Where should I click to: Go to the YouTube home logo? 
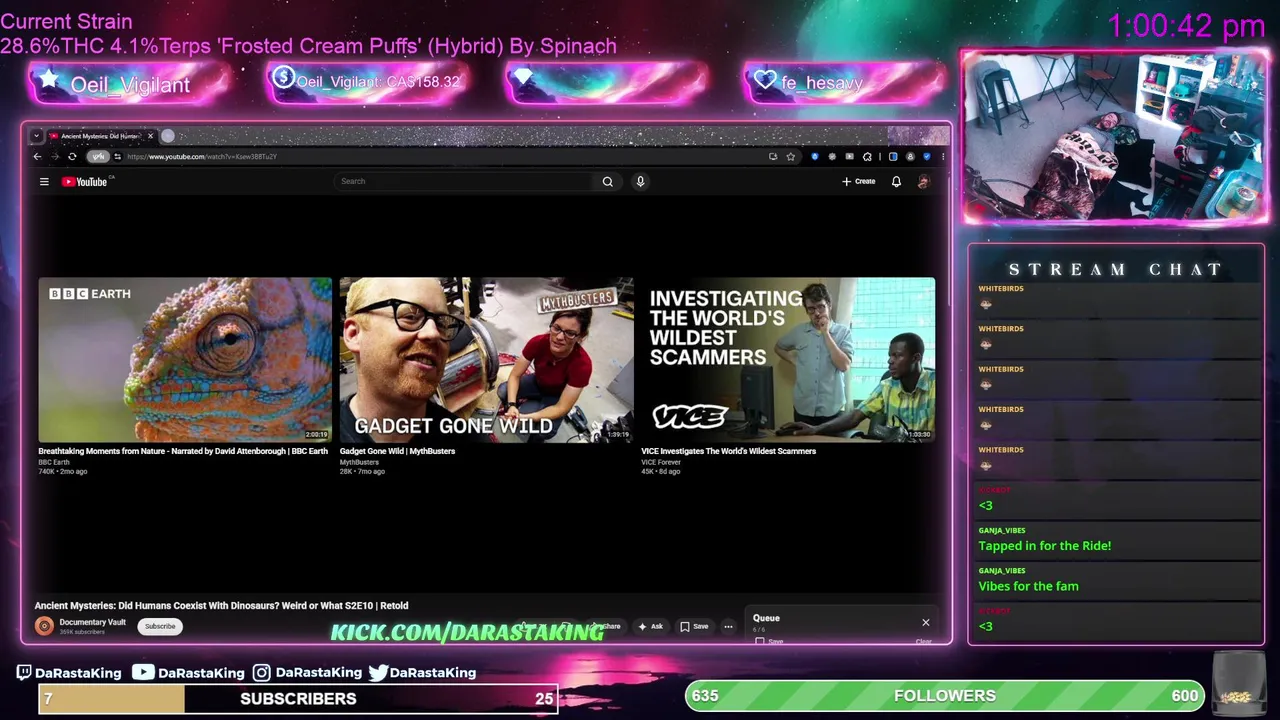pos(84,181)
